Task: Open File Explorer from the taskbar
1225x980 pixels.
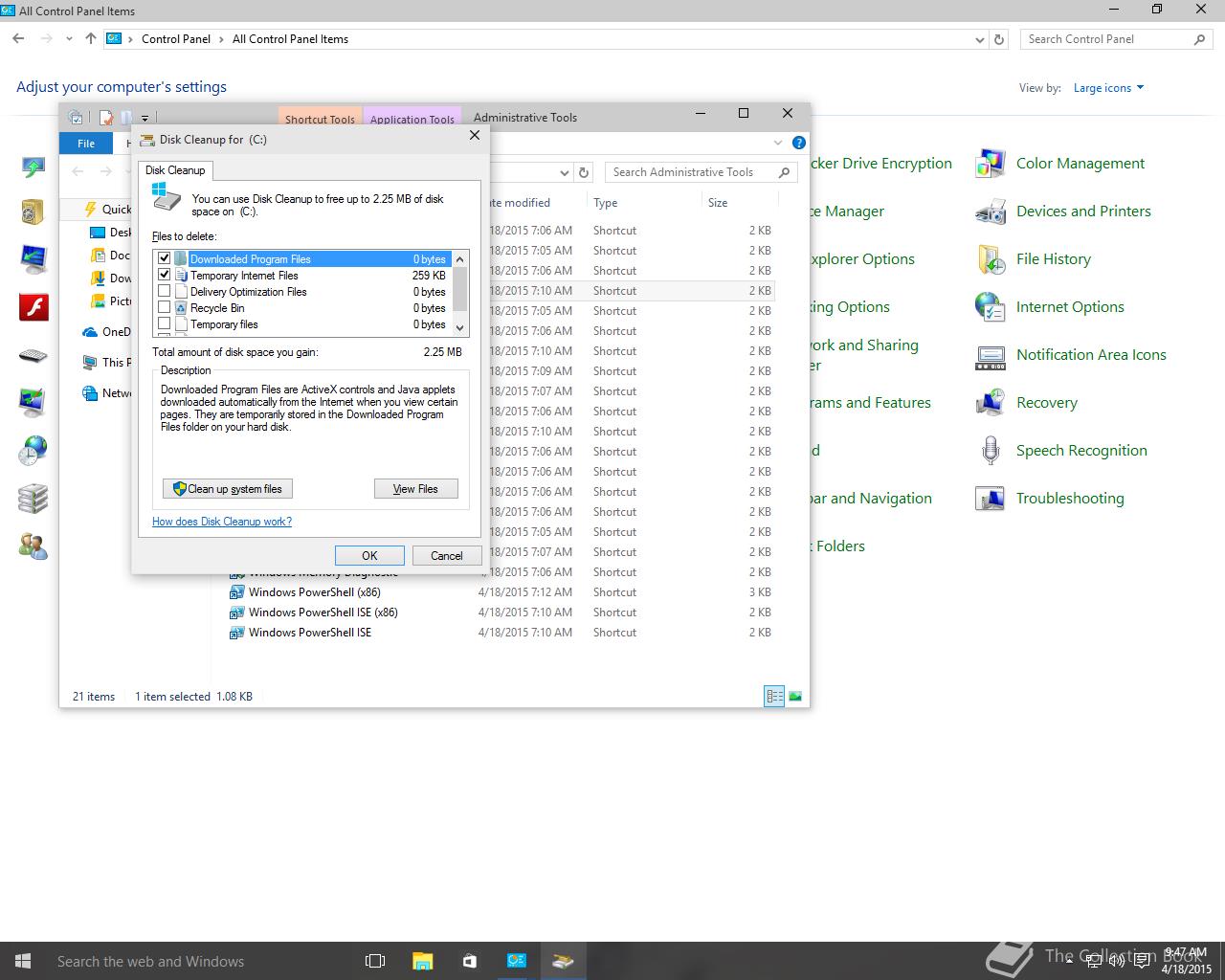Action: [422, 961]
